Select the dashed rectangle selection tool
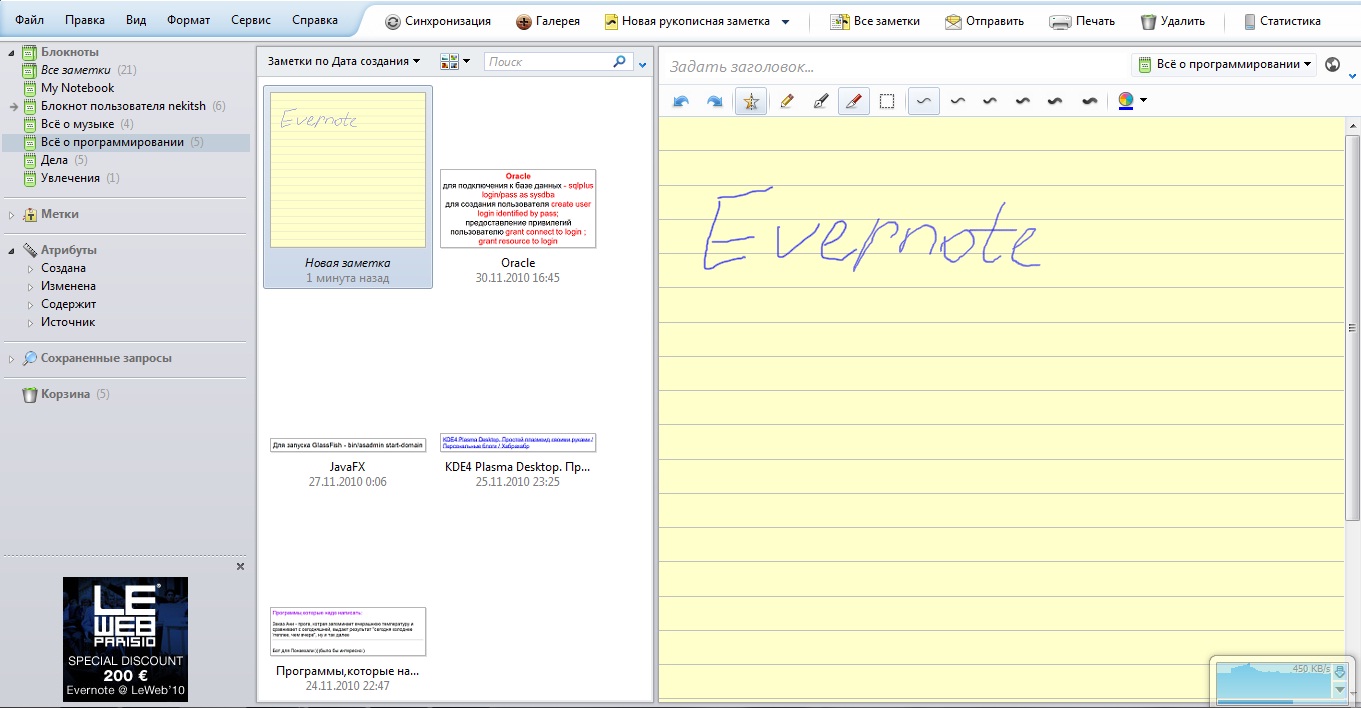1361x708 pixels. 886,101
